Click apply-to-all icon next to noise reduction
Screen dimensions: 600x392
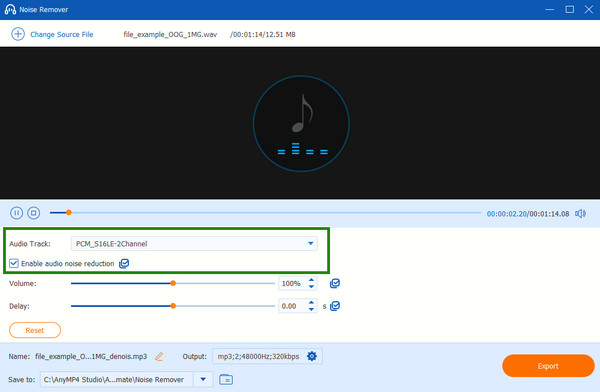124,263
